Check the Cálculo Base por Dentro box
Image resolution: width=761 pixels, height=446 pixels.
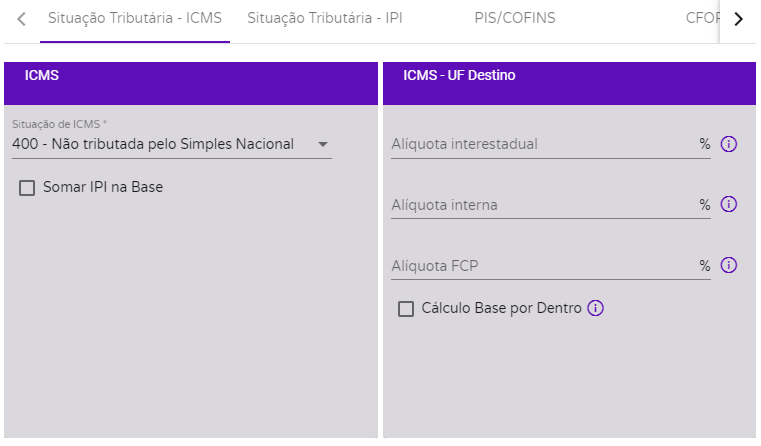[x=406, y=309]
